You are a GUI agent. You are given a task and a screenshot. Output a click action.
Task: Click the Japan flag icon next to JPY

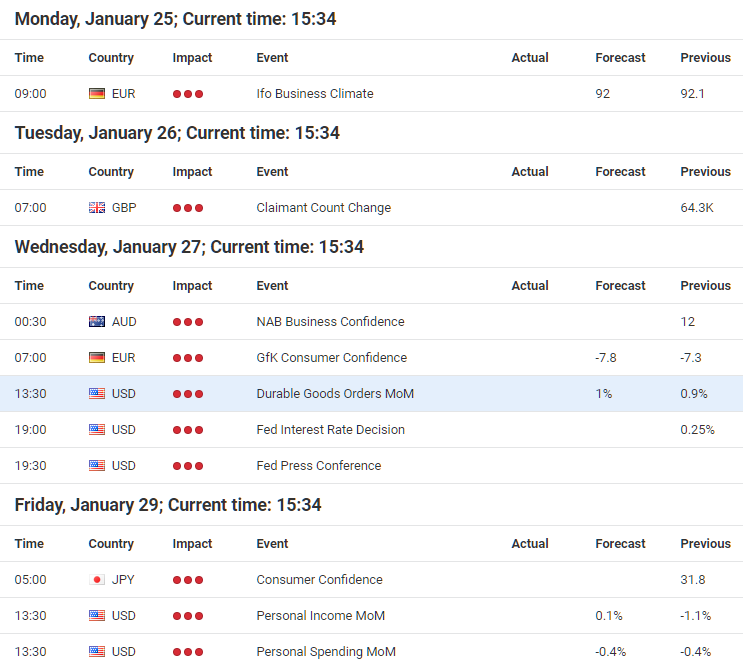click(97, 580)
